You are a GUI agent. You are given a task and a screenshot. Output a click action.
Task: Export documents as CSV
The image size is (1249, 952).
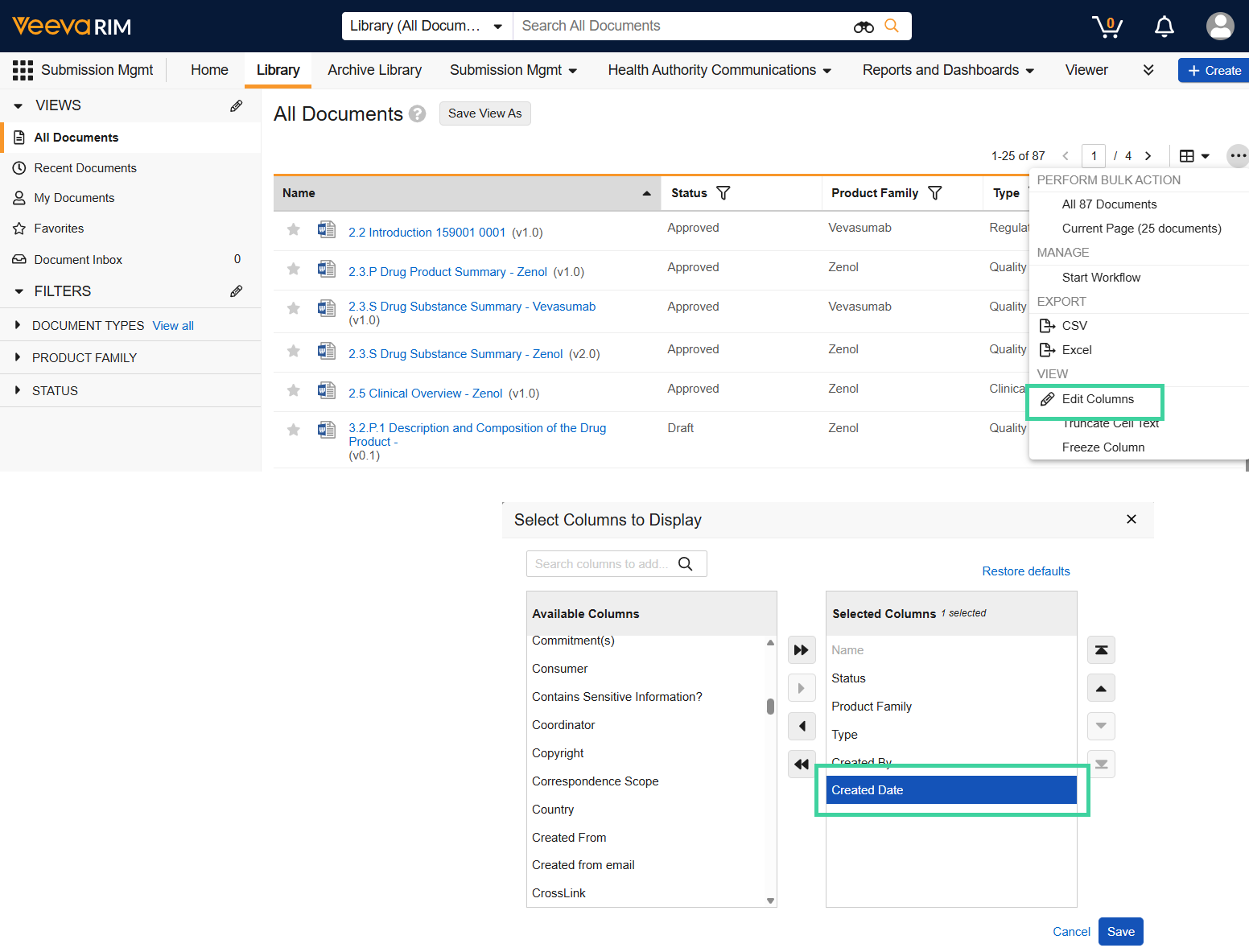tap(1074, 326)
